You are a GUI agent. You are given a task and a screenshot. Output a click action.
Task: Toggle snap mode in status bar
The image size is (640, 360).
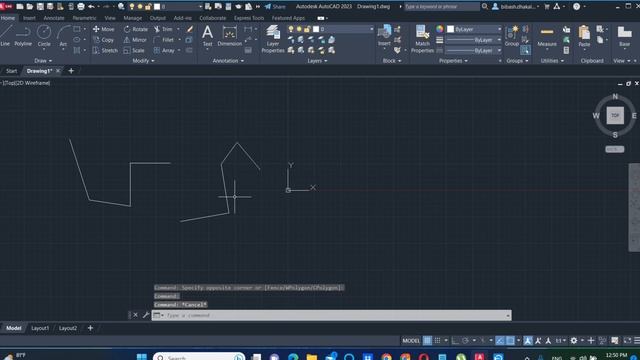438,340
